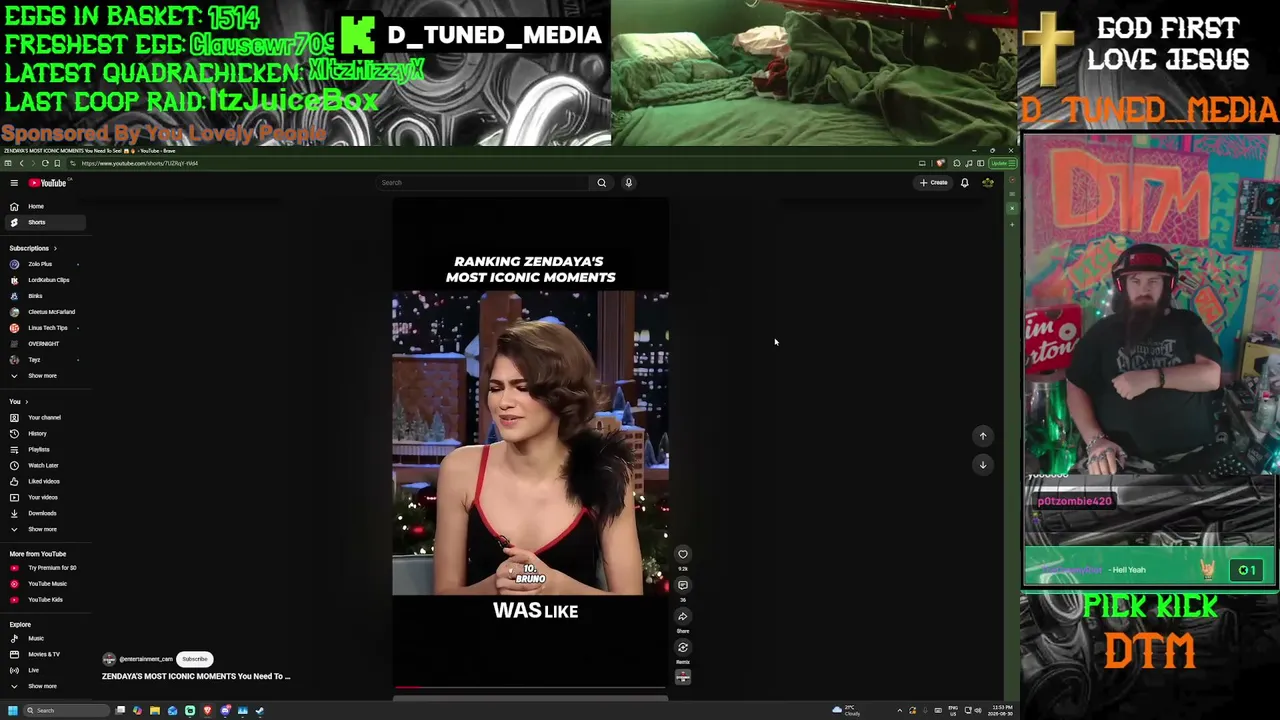
Task: Click the YouTube search input field
Action: point(483,183)
